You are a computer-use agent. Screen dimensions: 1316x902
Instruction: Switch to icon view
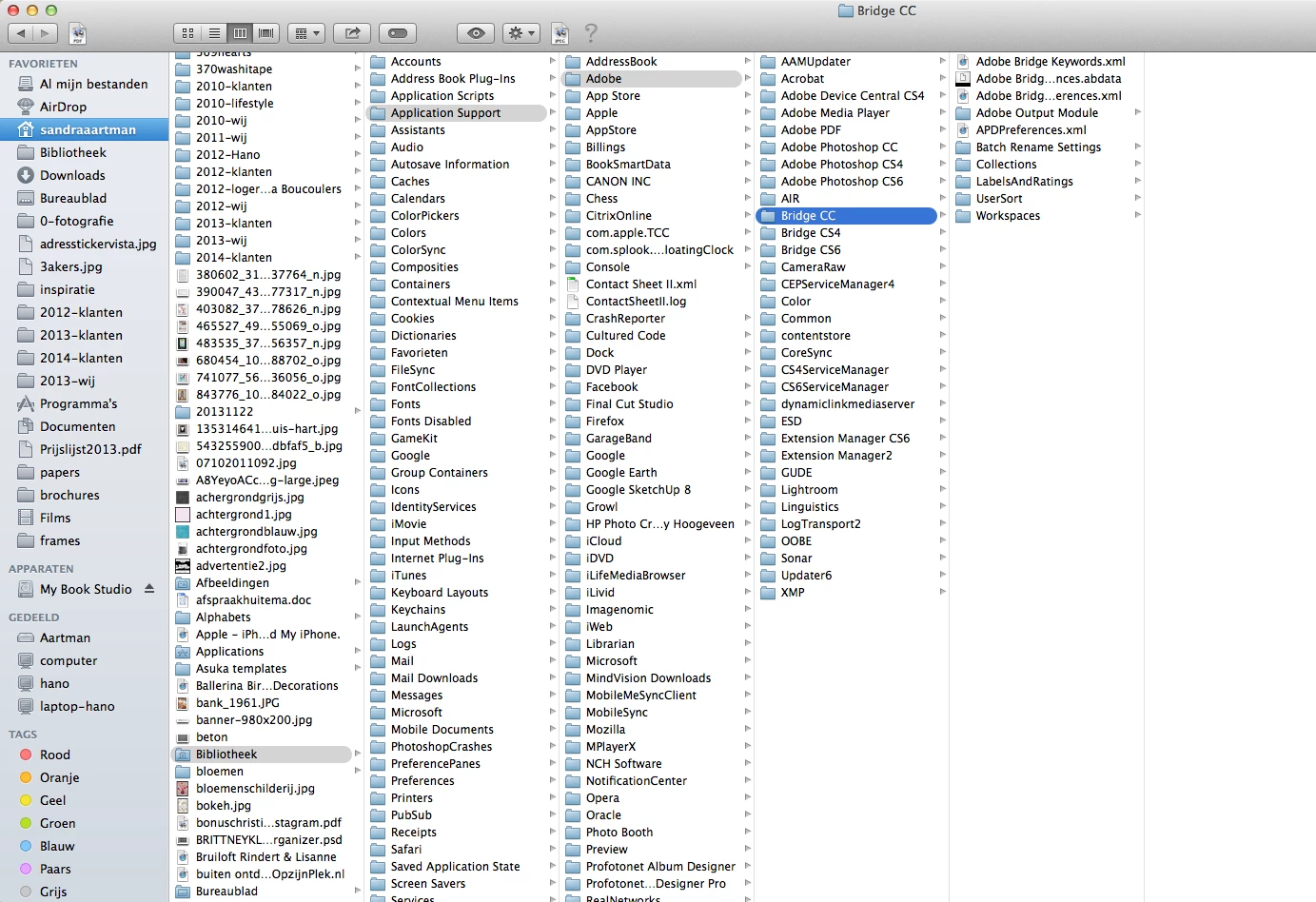coord(188,33)
